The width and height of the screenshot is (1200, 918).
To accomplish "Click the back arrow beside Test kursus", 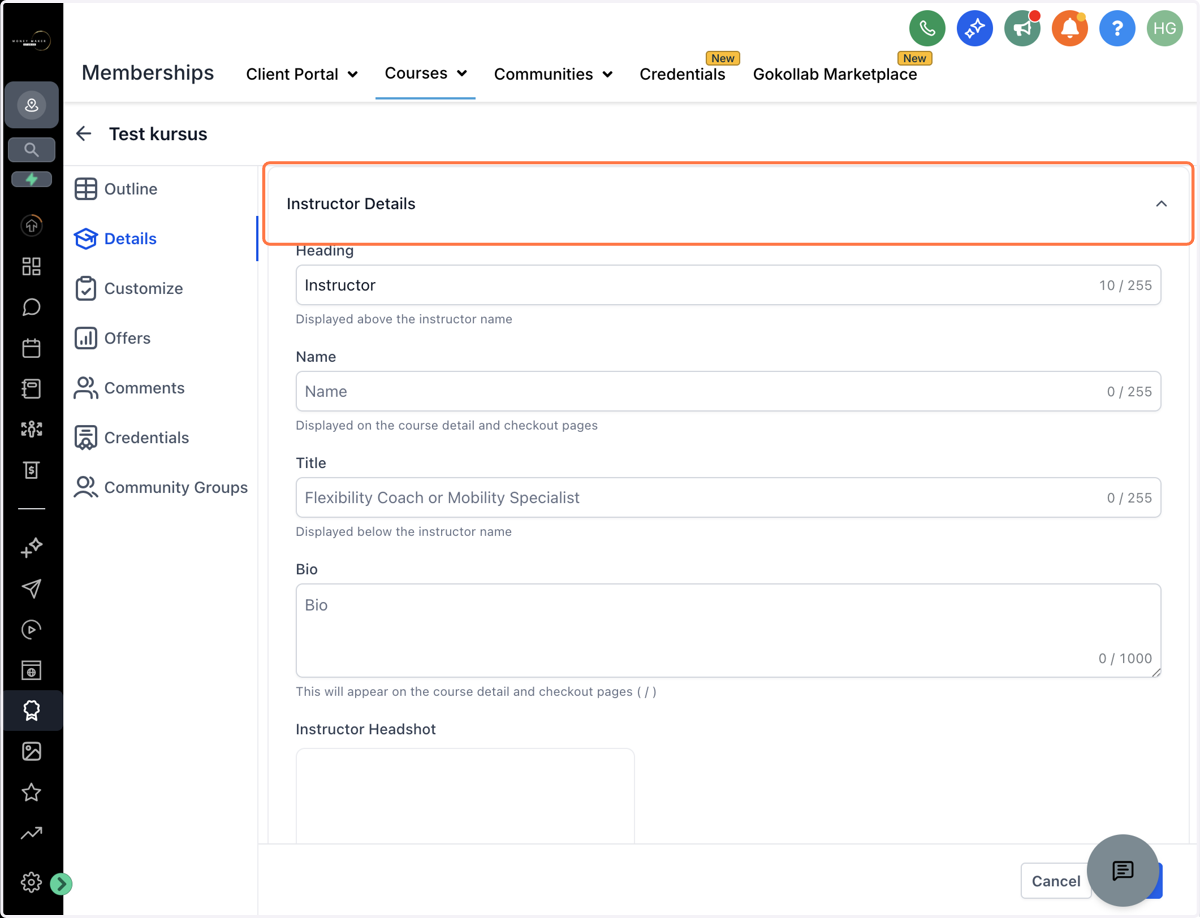I will pos(84,134).
